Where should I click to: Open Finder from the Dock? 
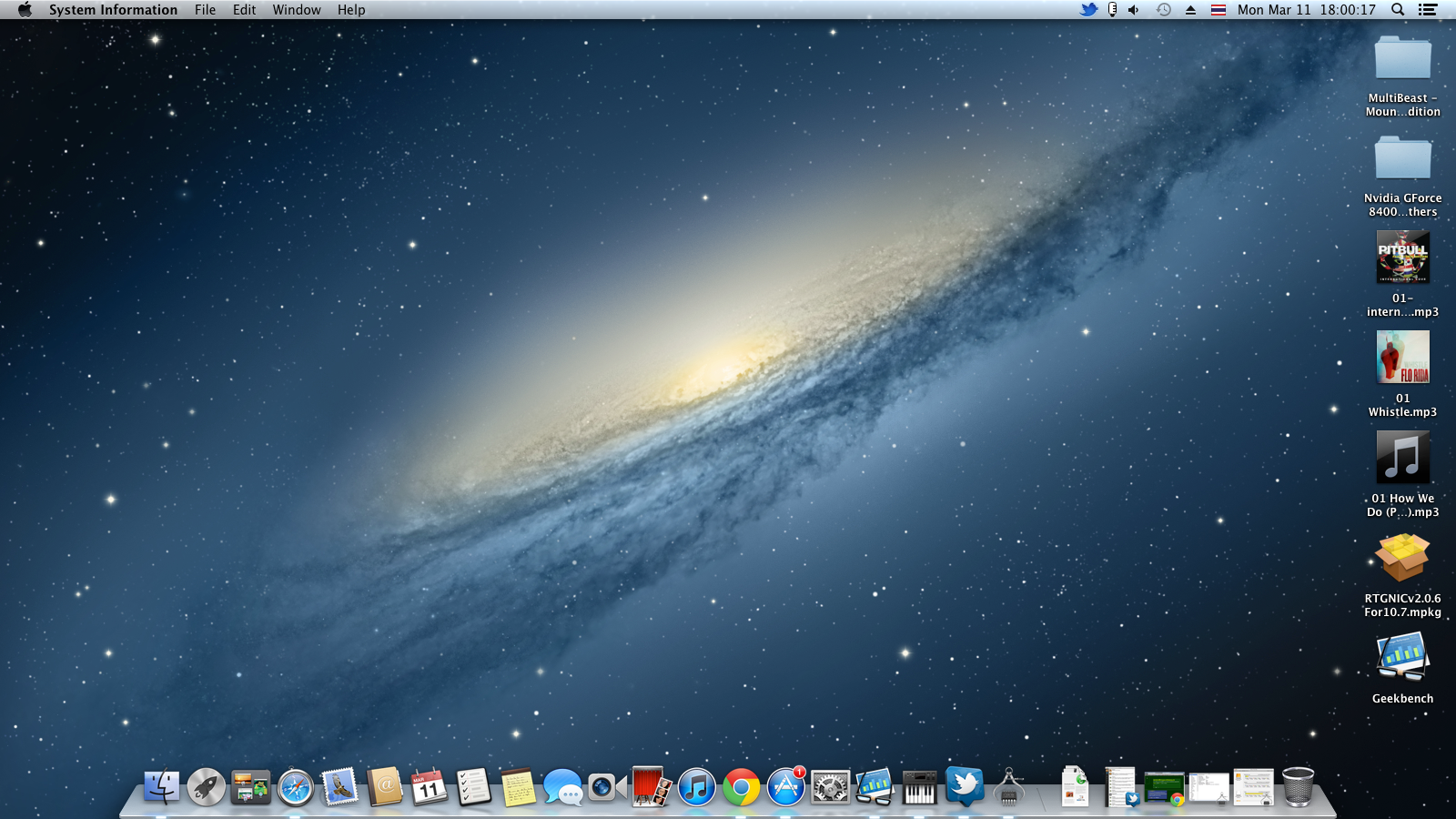click(162, 787)
